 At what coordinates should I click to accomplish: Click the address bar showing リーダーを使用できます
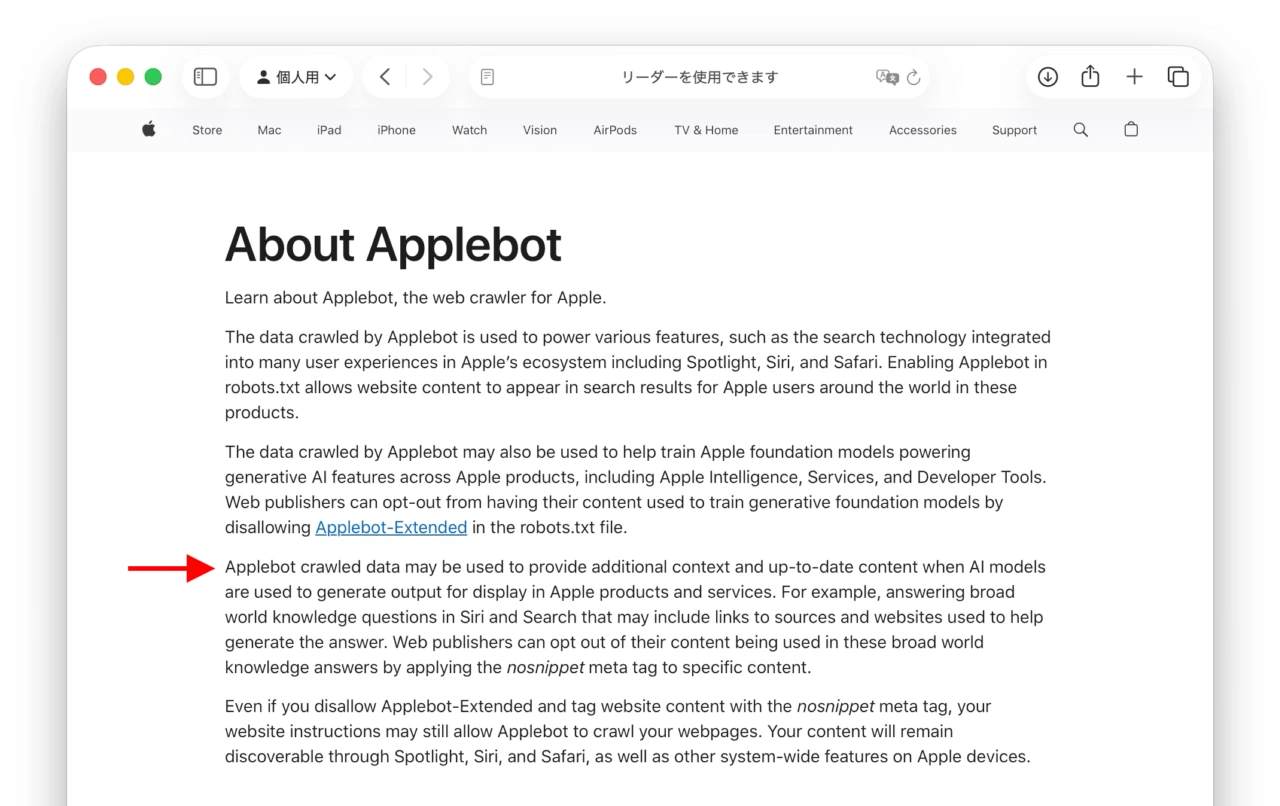(700, 77)
